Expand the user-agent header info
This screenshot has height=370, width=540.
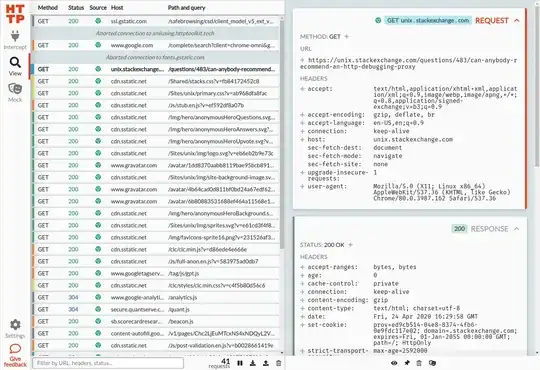(302, 186)
